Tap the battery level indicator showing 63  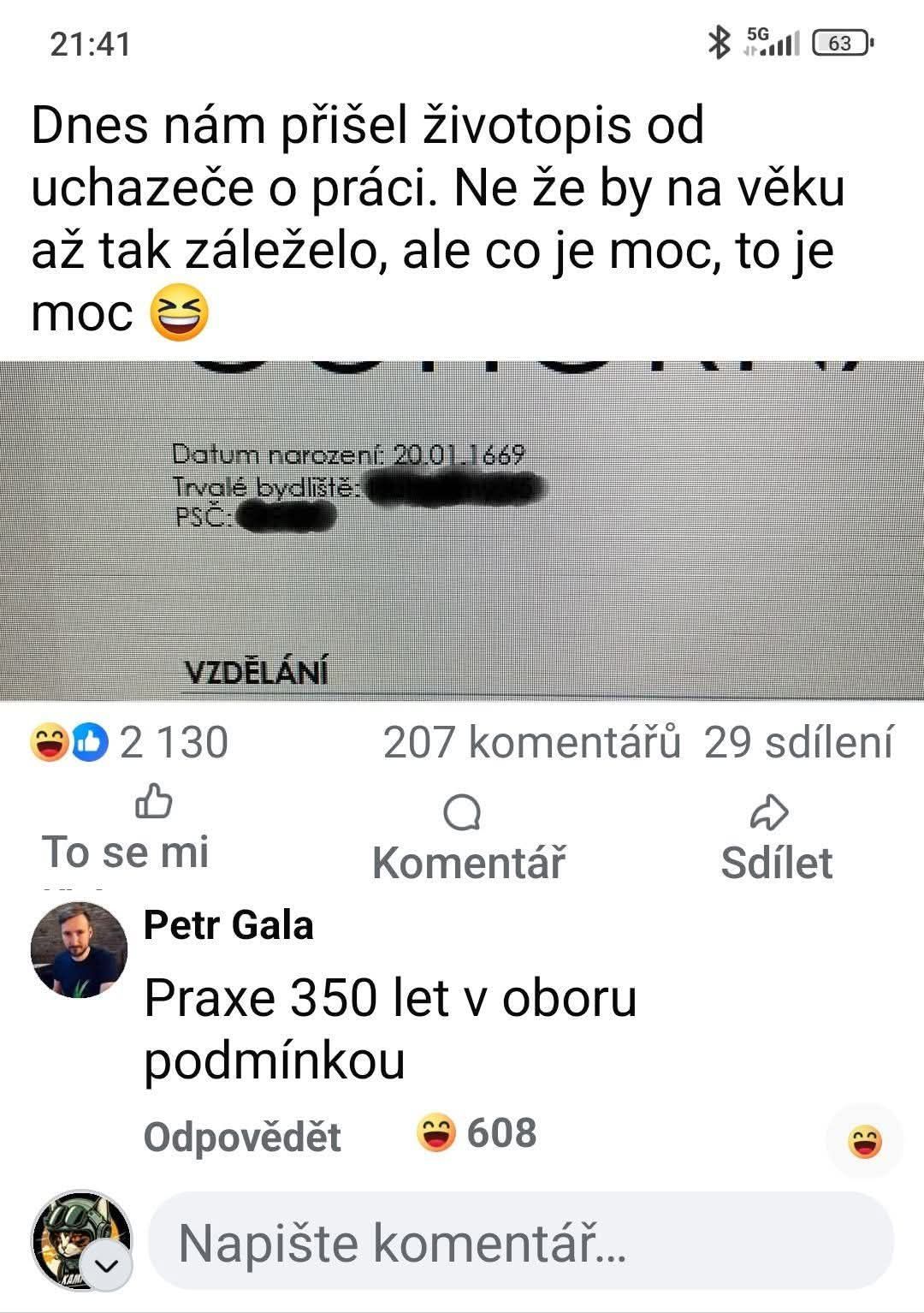coord(843,43)
